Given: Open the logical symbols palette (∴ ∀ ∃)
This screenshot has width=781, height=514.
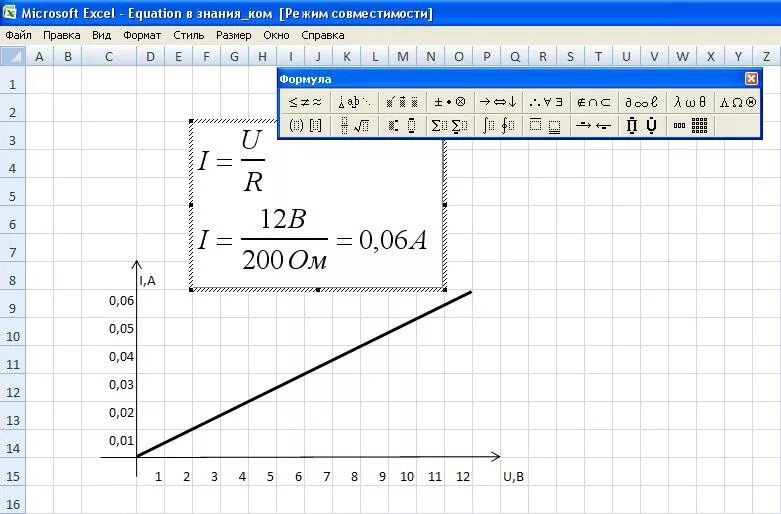Looking at the screenshot, I should (546, 102).
